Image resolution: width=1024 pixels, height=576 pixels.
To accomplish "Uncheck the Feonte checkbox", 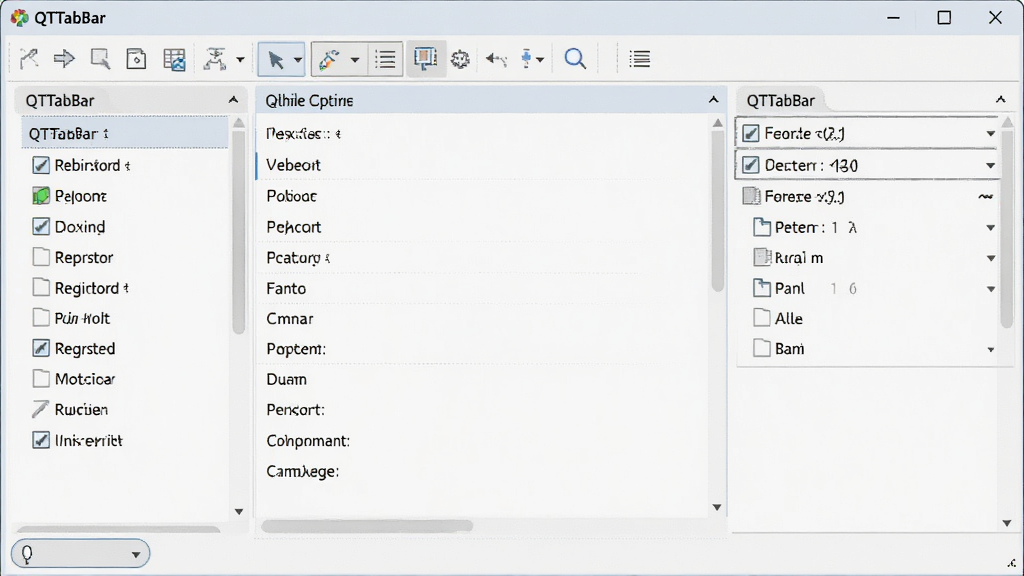I will tap(751, 133).
